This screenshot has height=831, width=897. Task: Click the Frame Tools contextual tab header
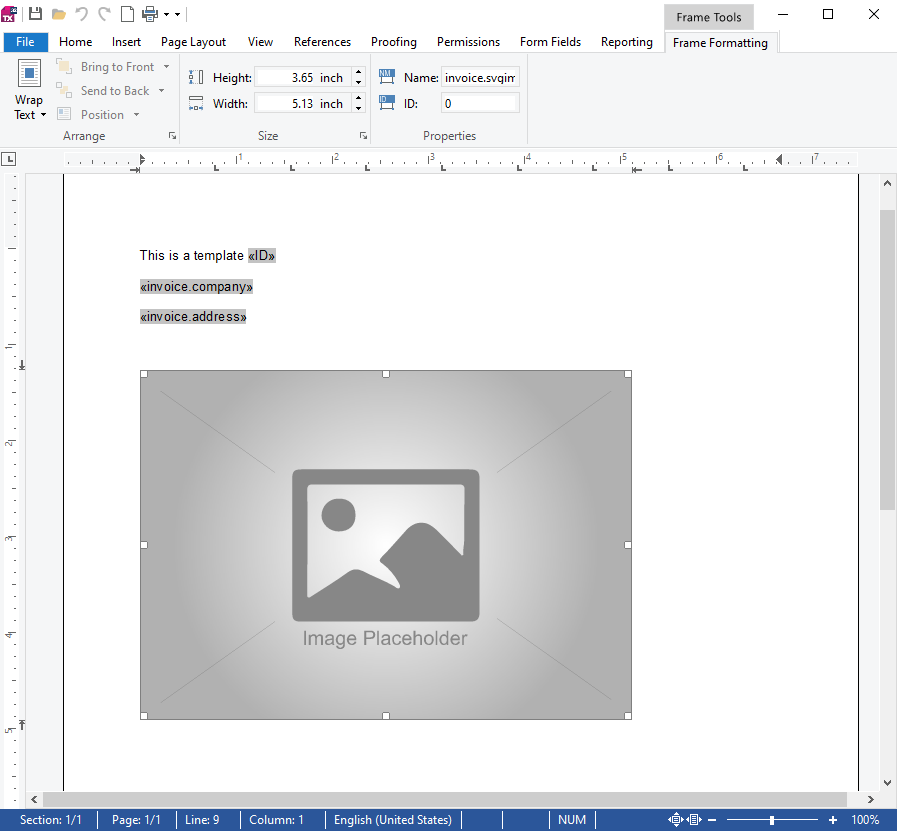point(709,17)
